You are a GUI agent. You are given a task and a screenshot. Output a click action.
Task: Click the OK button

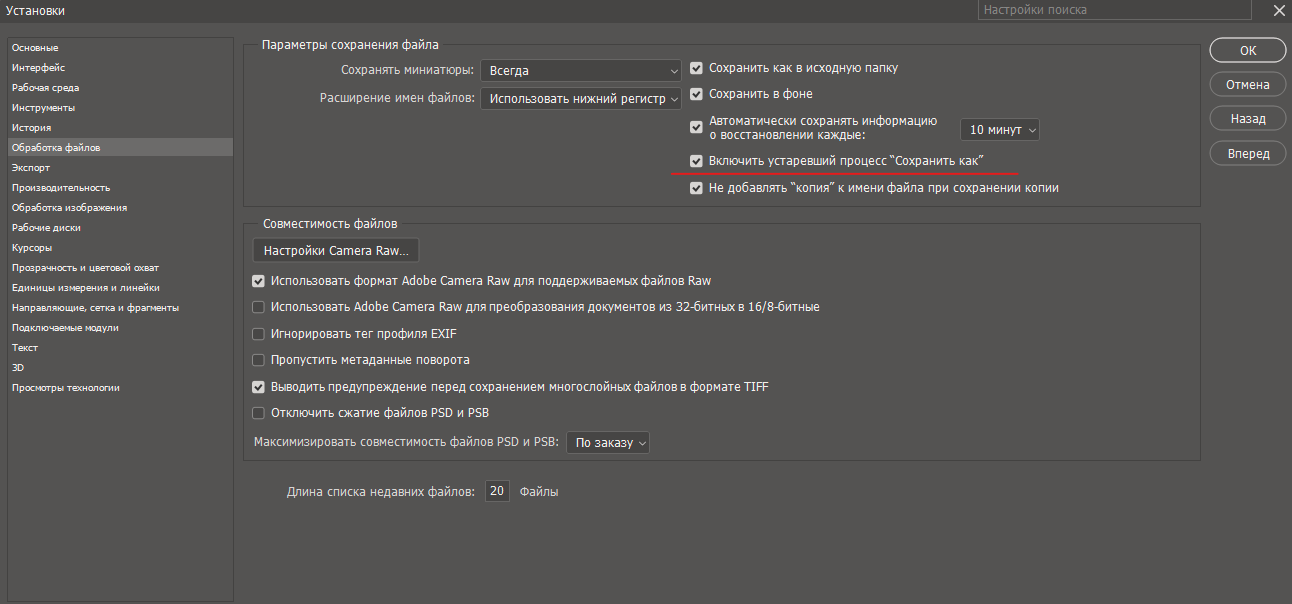point(1247,50)
